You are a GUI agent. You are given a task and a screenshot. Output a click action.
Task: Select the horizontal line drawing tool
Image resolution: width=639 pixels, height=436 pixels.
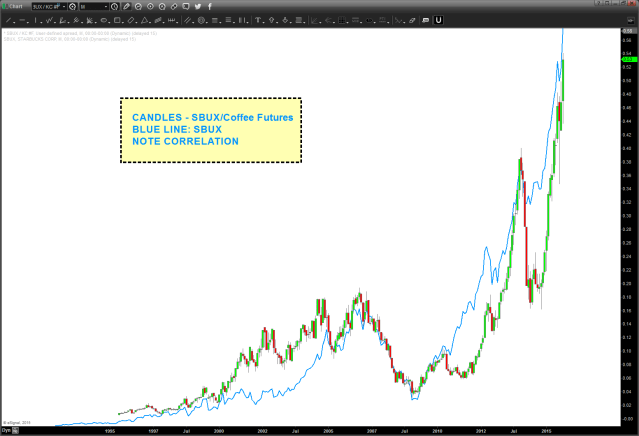[22, 20]
